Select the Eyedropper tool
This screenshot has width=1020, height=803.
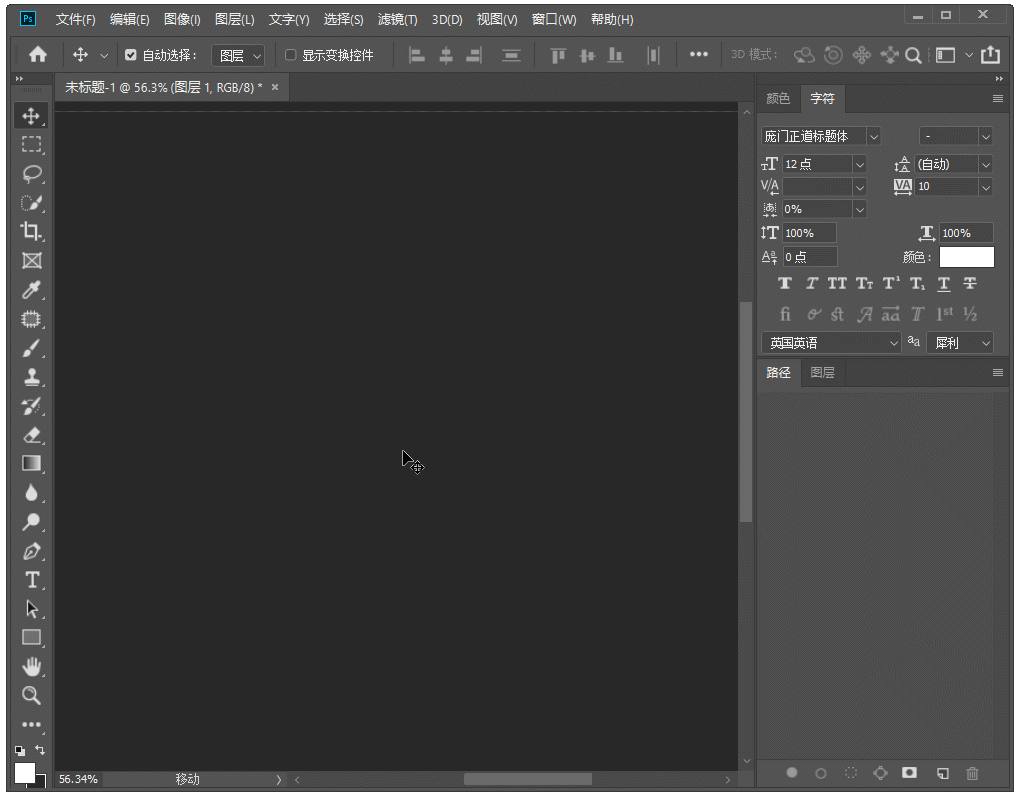pyautogui.click(x=31, y=290)
